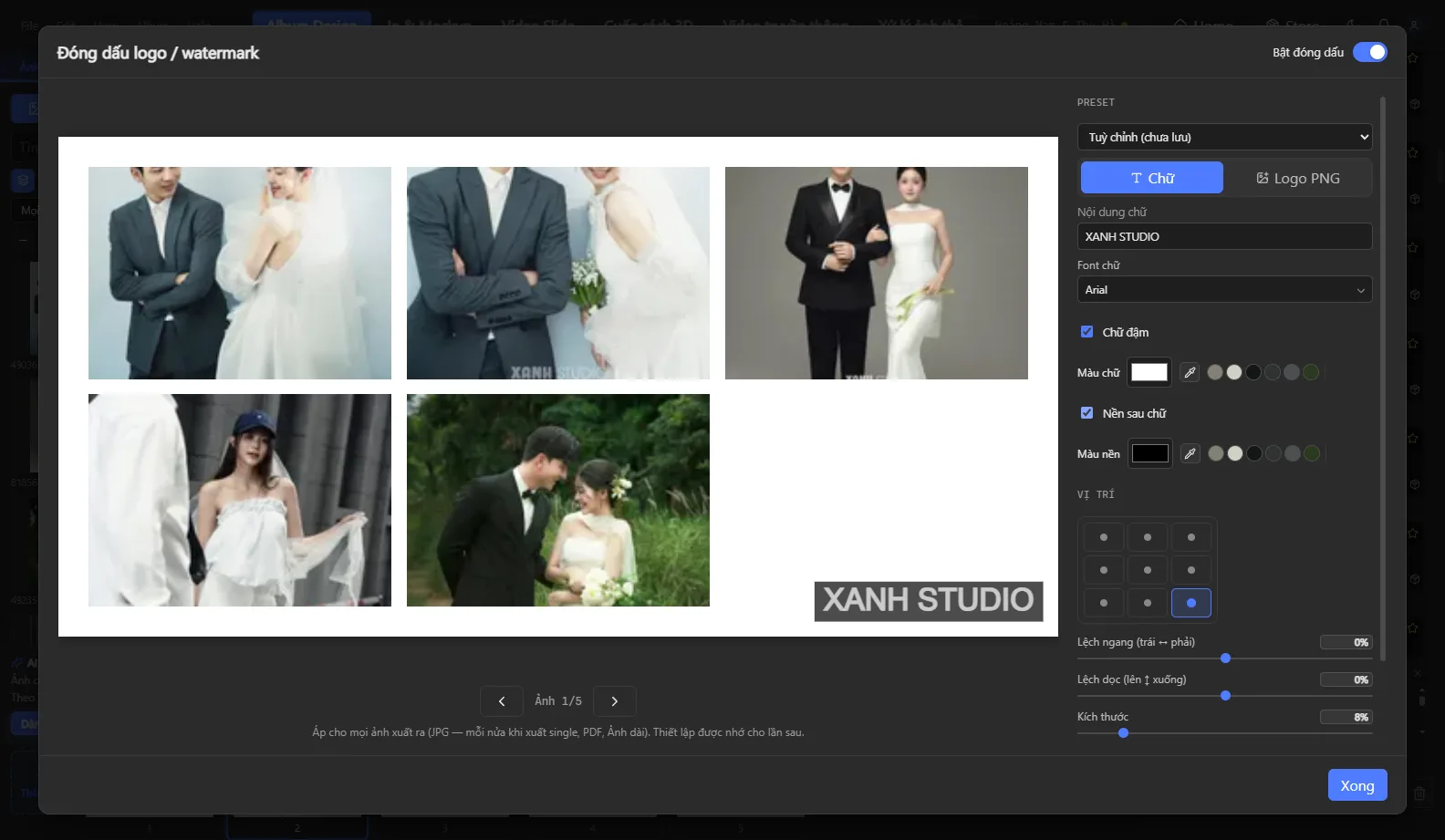This screenshot has width=1445, height=840.
Task: Choose the light cream preset for Màu chữ
Action: coord(1234,372)
